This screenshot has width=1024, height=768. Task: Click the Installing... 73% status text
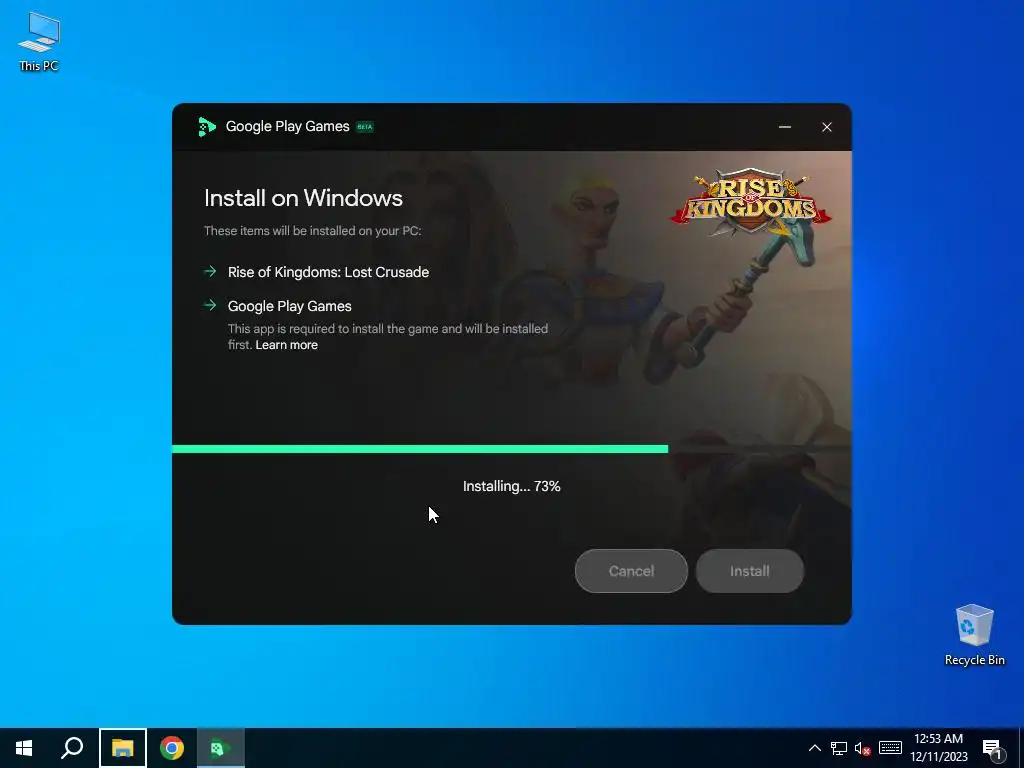pos(511,487)
